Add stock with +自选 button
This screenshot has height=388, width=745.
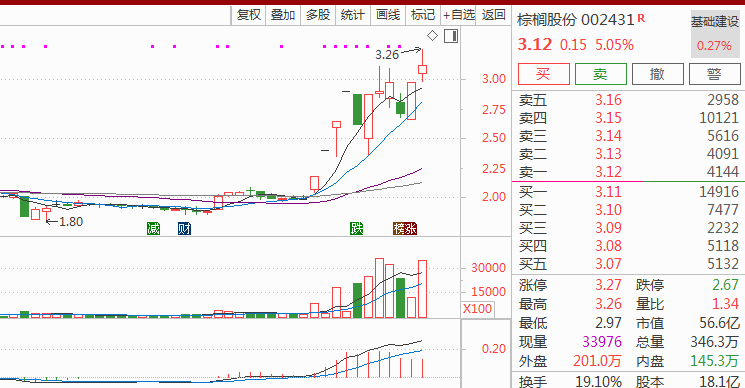[459, 15]
